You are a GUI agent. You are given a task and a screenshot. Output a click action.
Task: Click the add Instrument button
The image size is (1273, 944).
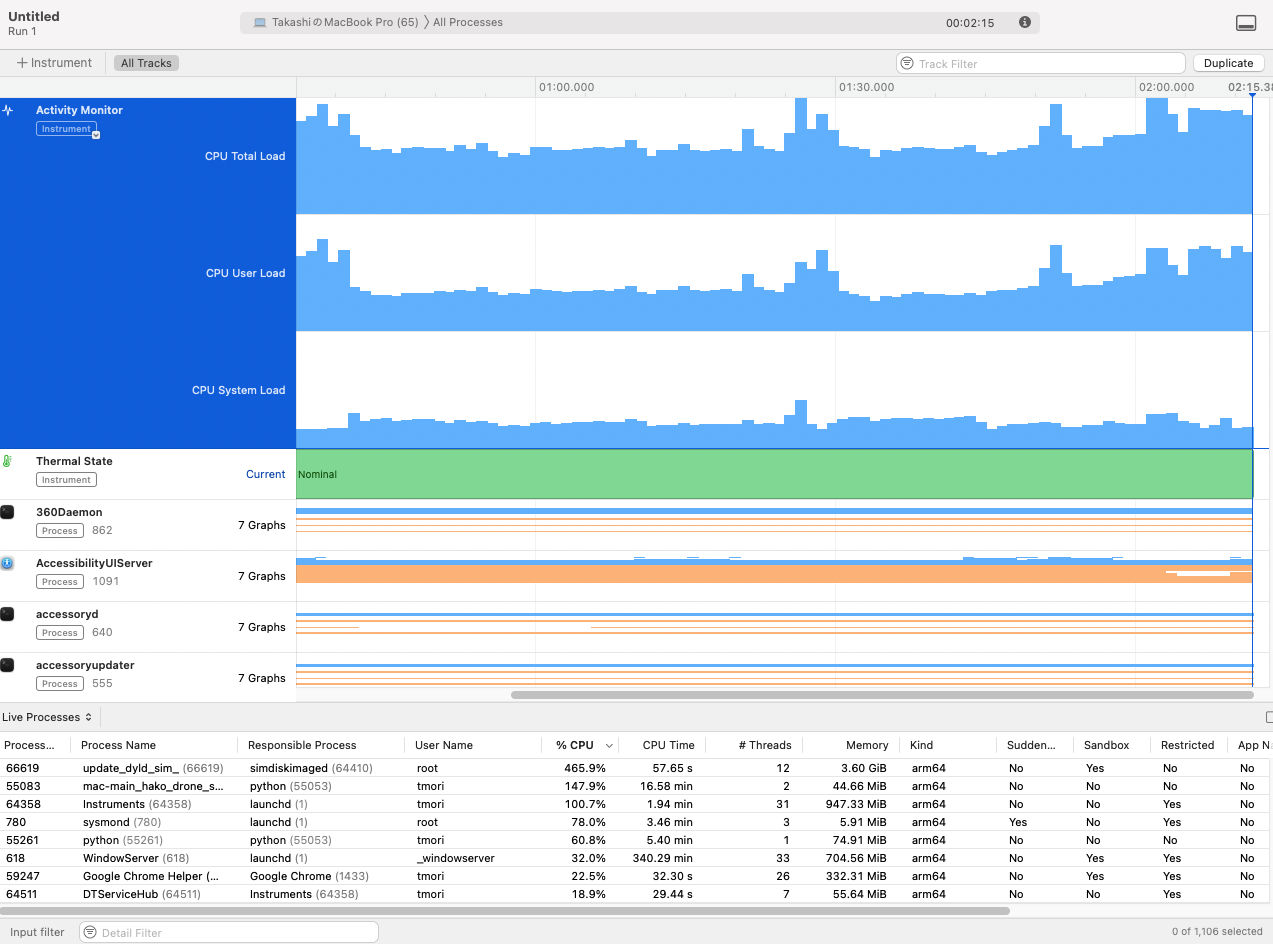tap(54, 63)
